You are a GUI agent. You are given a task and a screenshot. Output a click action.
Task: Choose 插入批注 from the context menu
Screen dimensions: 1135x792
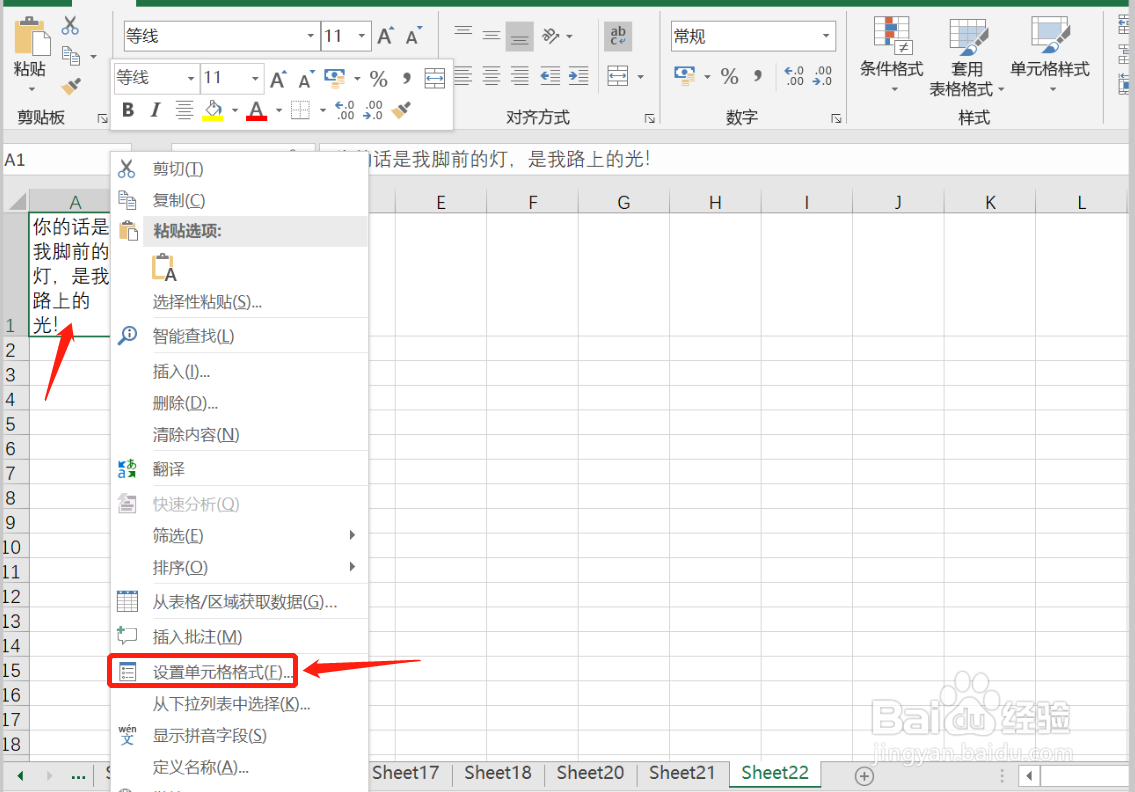tap(239, 636)
